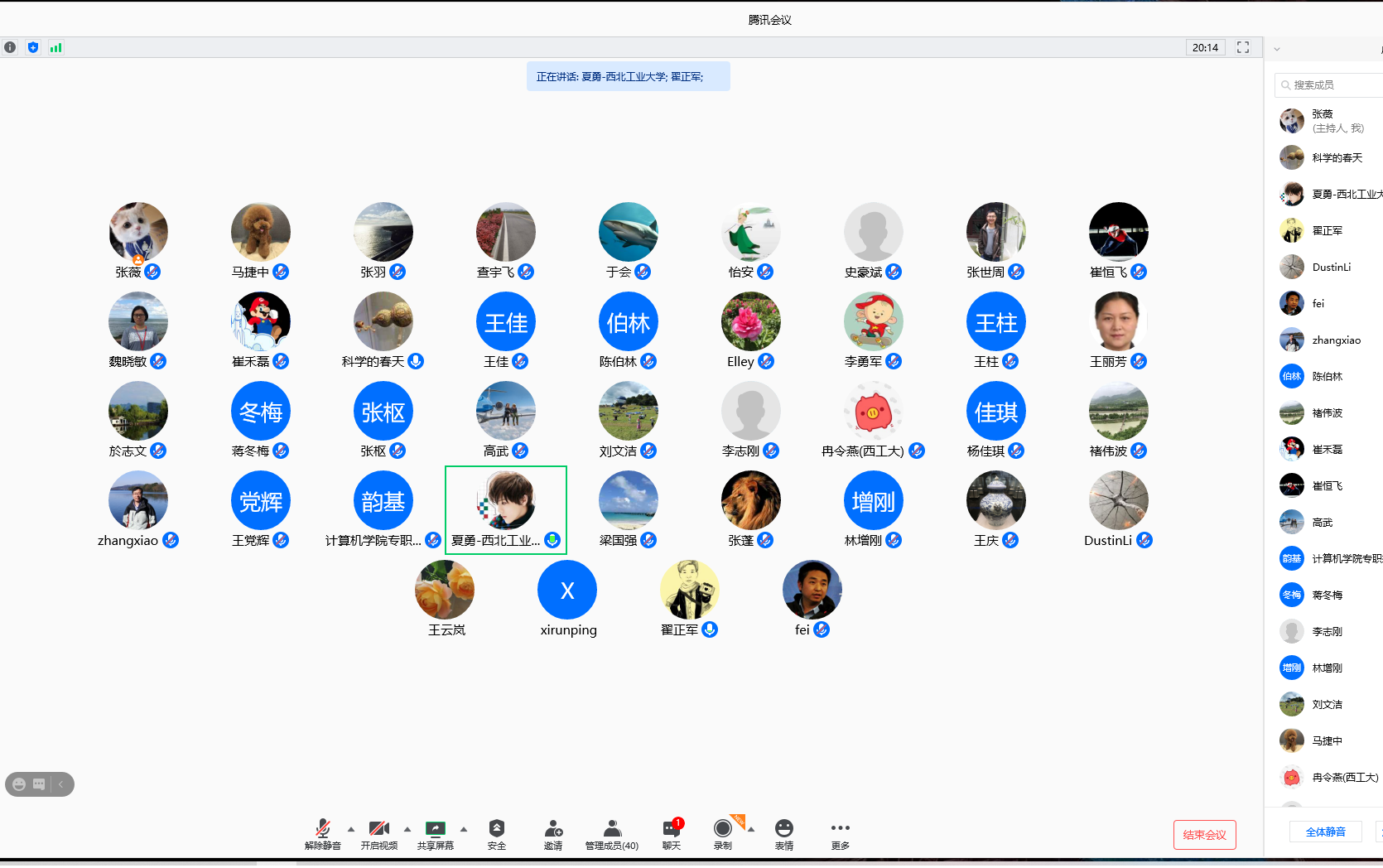Click the 全体静音 (Mute All) button
The height and width of the screenshot is (868, 1383).
(x=1325, y=832)
